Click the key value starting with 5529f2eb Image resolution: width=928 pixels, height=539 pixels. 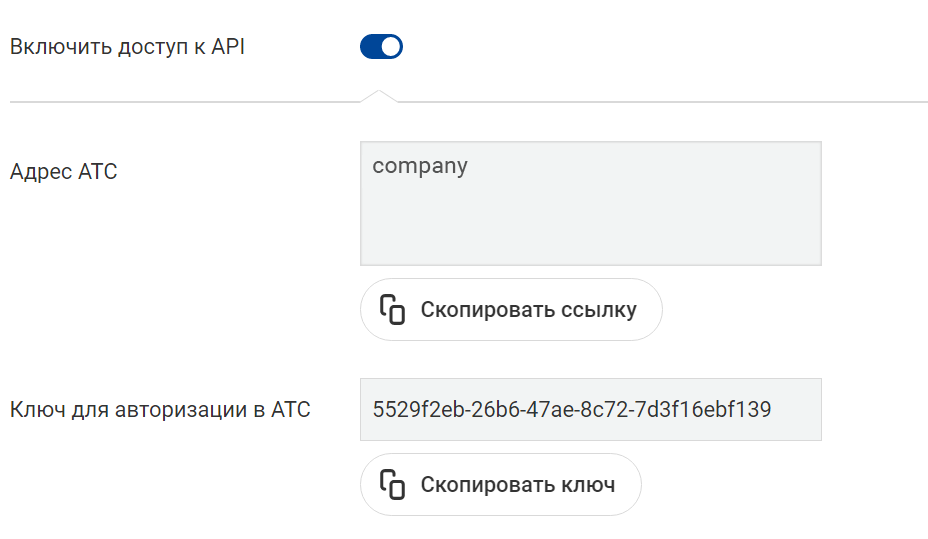[572, 409]
